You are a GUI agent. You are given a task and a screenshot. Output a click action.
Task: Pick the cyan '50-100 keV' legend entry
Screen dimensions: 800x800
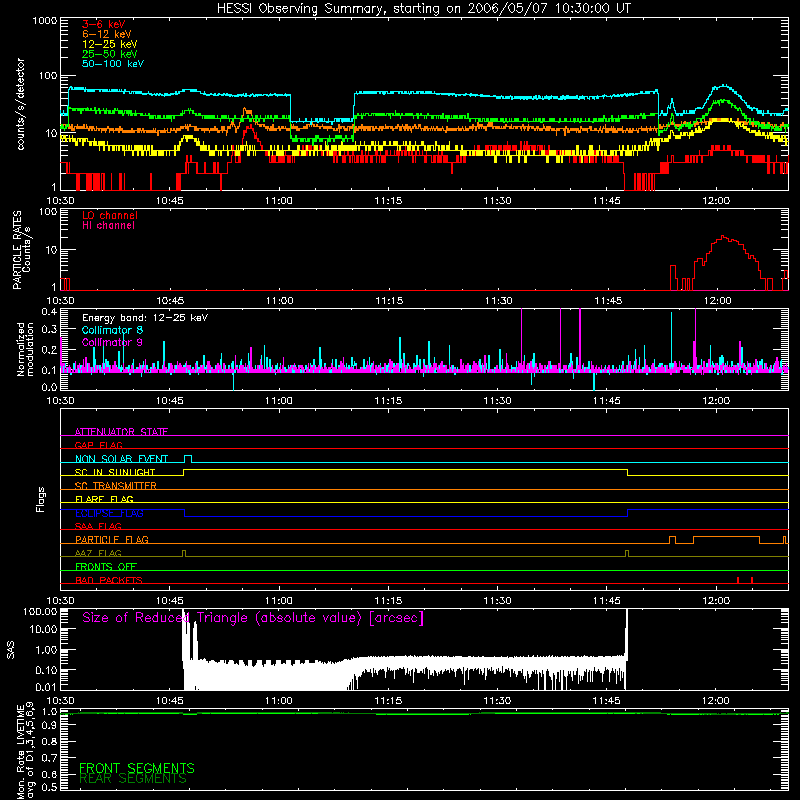(113, 64)
